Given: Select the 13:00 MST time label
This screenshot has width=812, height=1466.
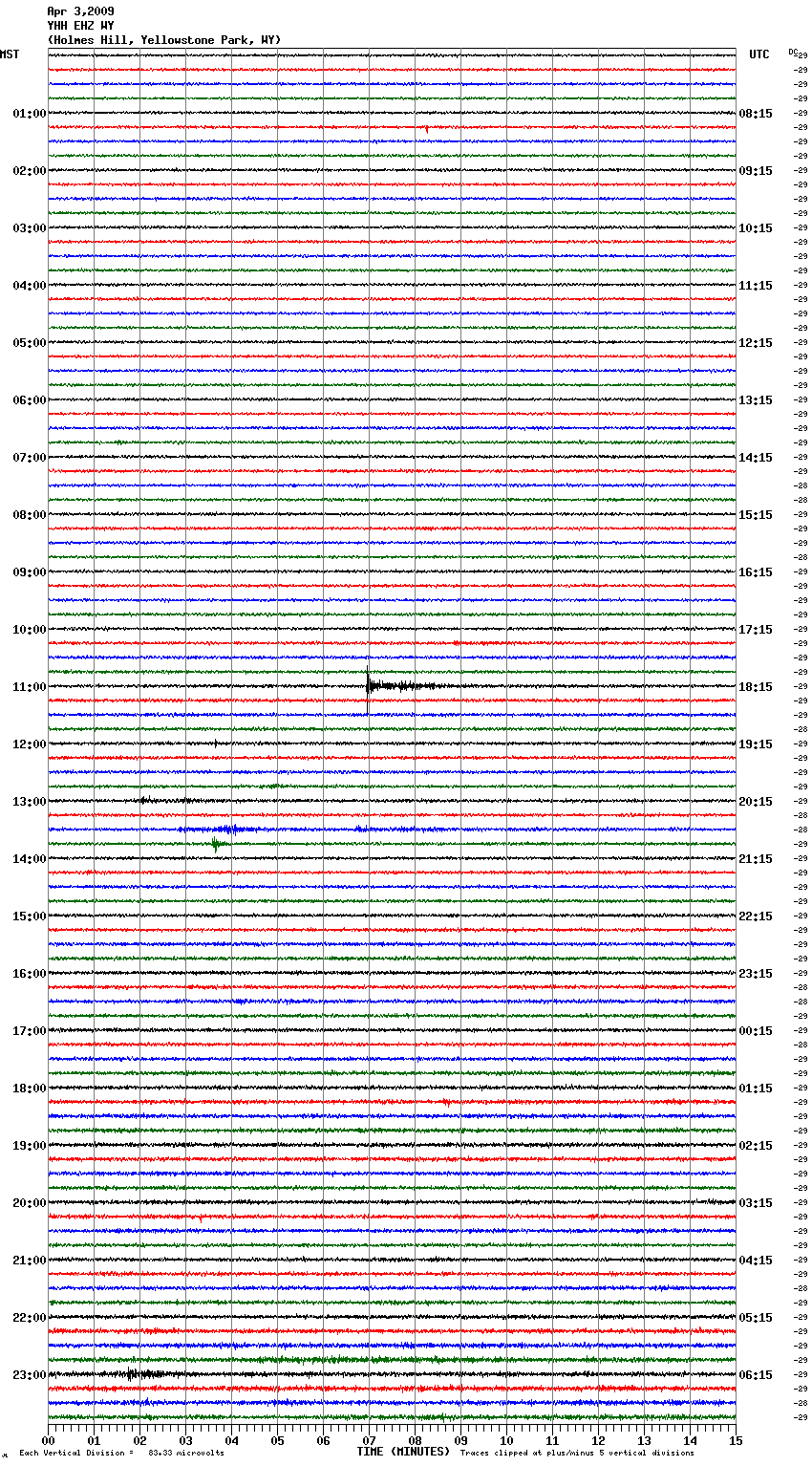Looking at the screenshot, I should (30, 802).
